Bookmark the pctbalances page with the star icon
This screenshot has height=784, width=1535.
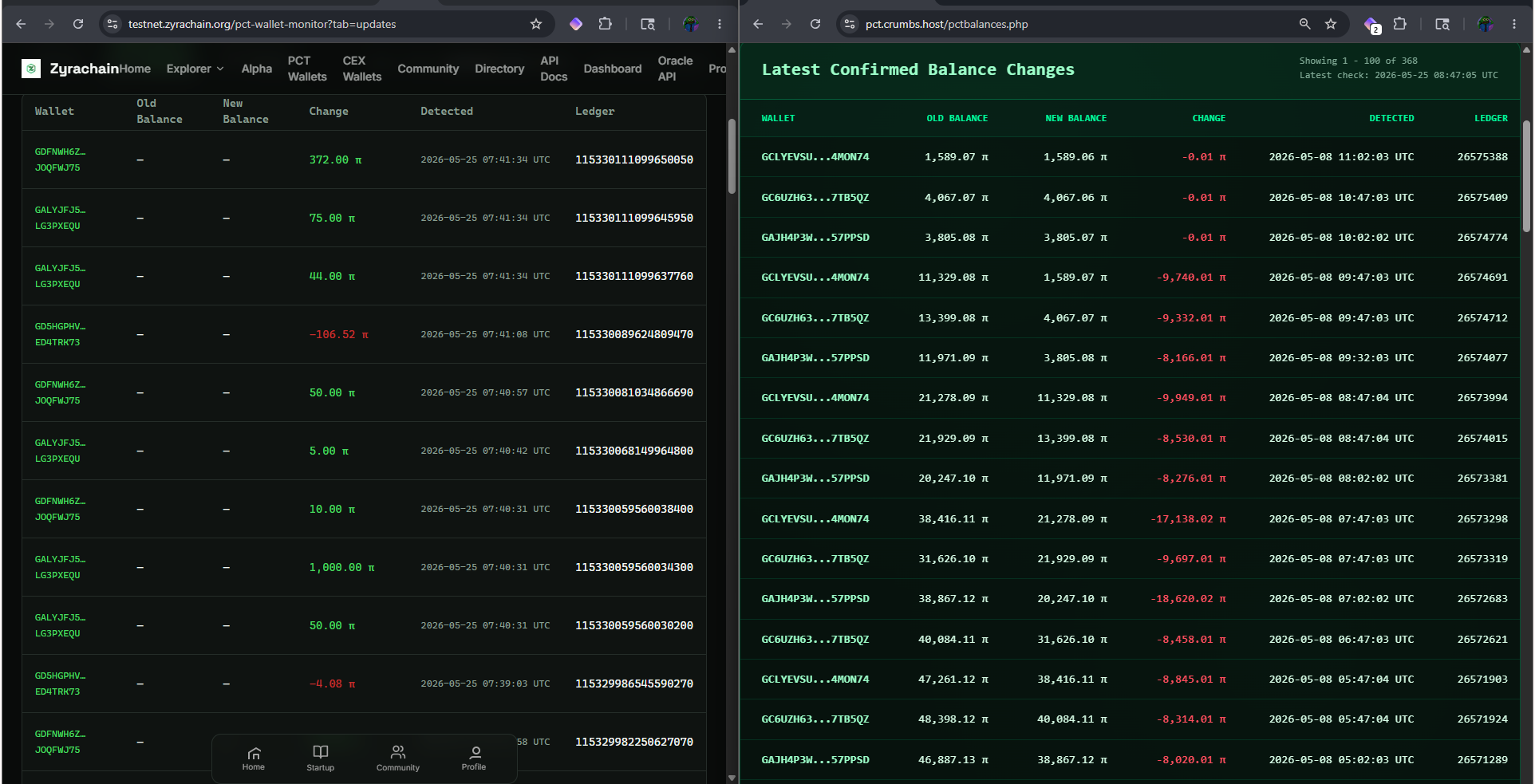point(1331,24)
